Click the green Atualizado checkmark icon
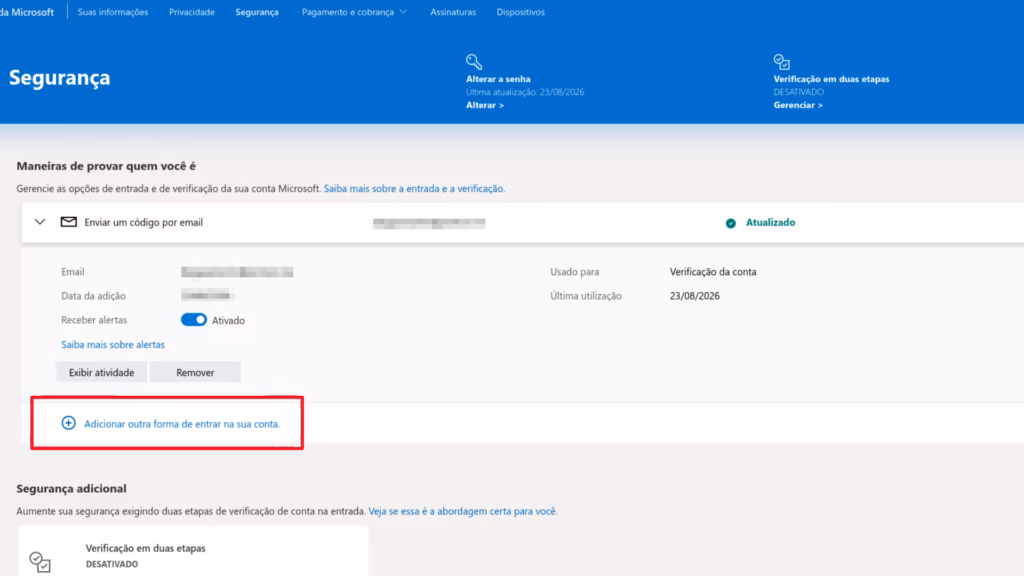1024x576 pixels. tap(731, 223)
